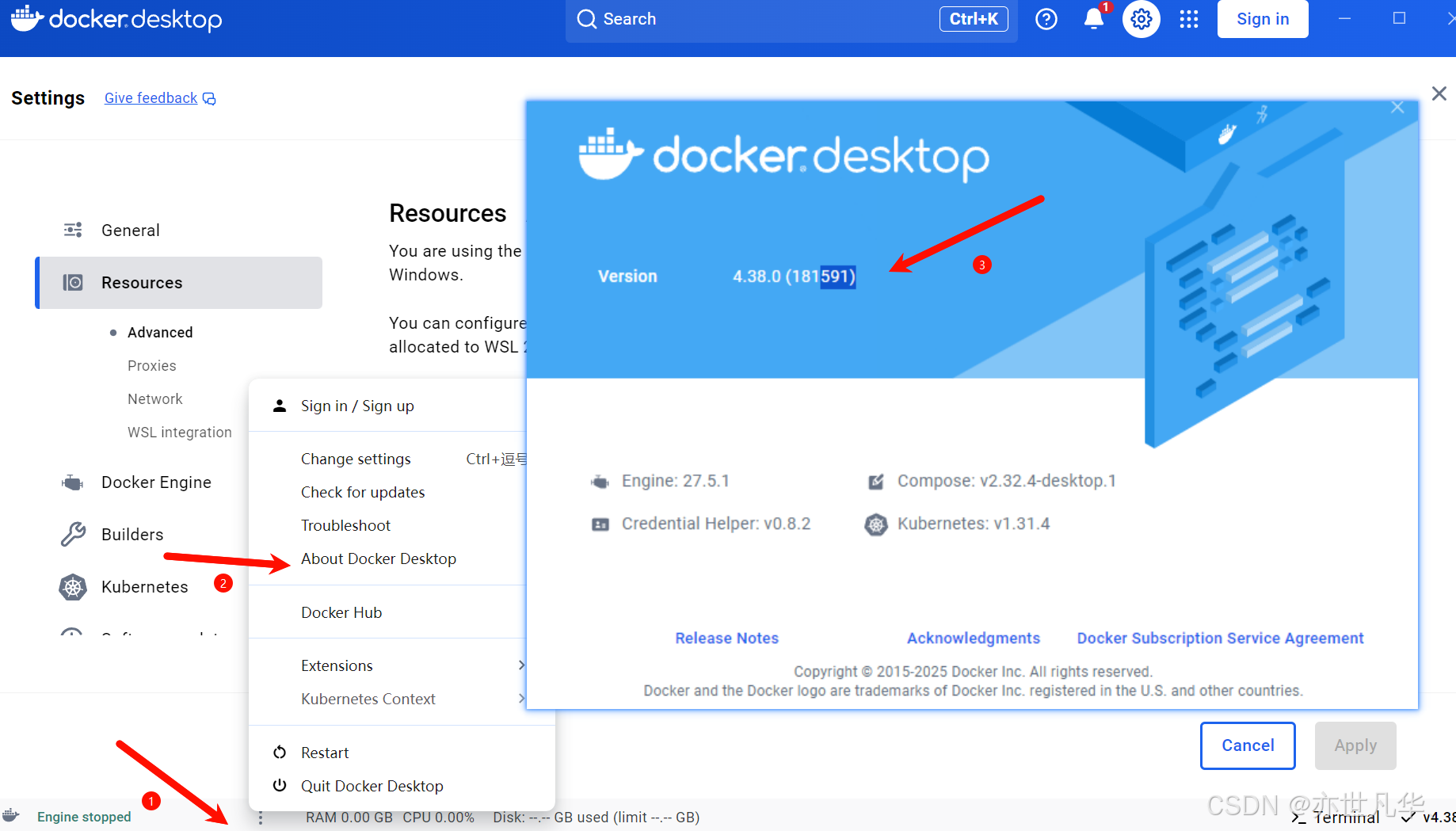Click the settings gear icon in header
1456x831 pixels.
1142,19
